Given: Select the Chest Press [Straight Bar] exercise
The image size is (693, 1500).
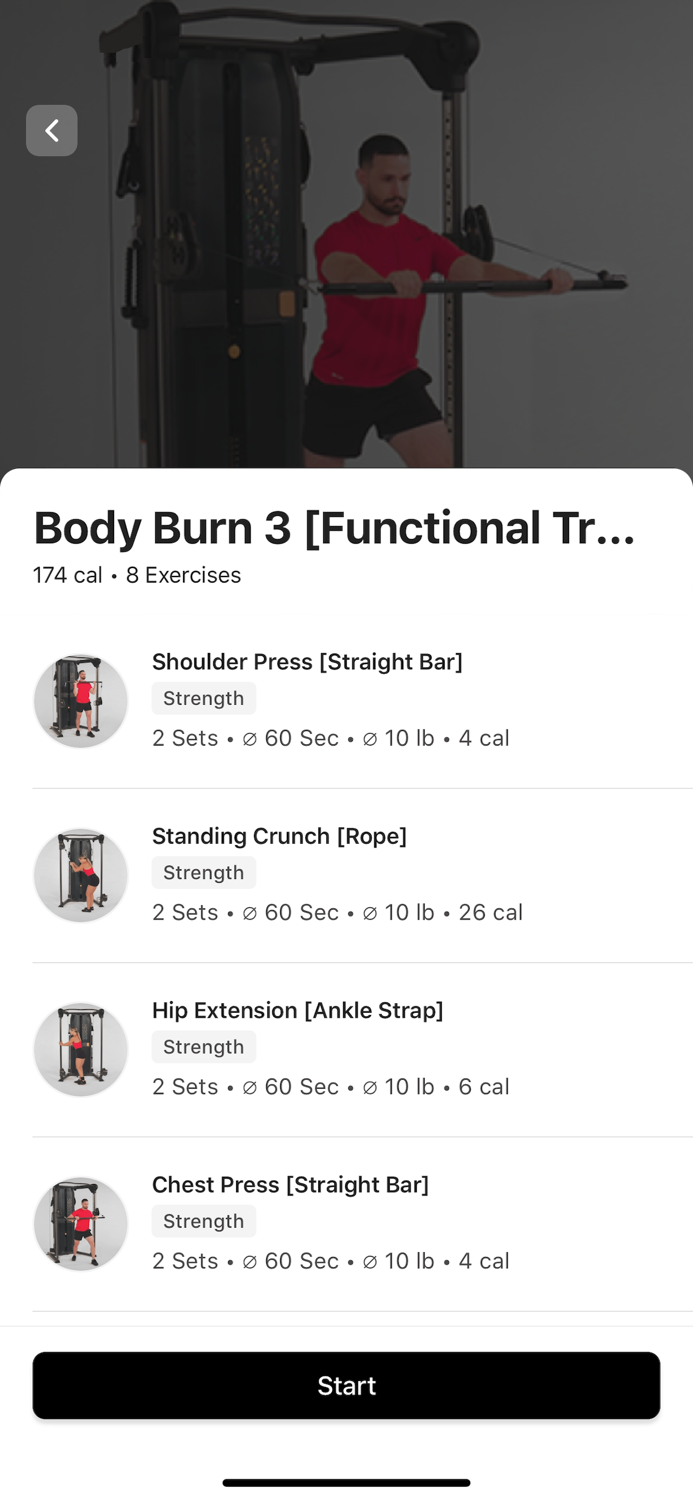Looking at the screenshot, I should [290, 1185].
